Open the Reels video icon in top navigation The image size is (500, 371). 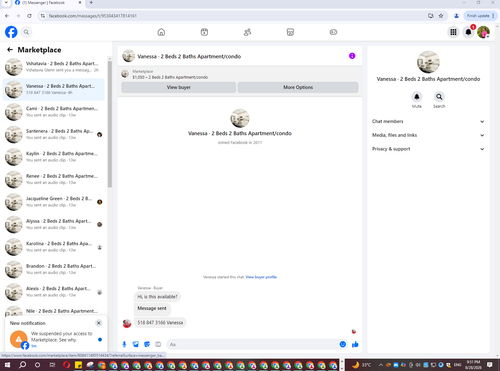click(204, 32)
